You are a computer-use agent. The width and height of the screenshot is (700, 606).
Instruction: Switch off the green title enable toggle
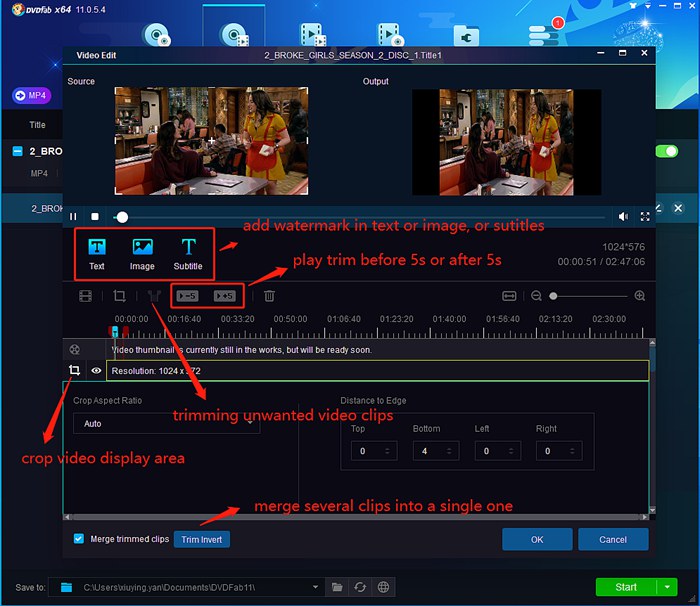coord(666,151)
